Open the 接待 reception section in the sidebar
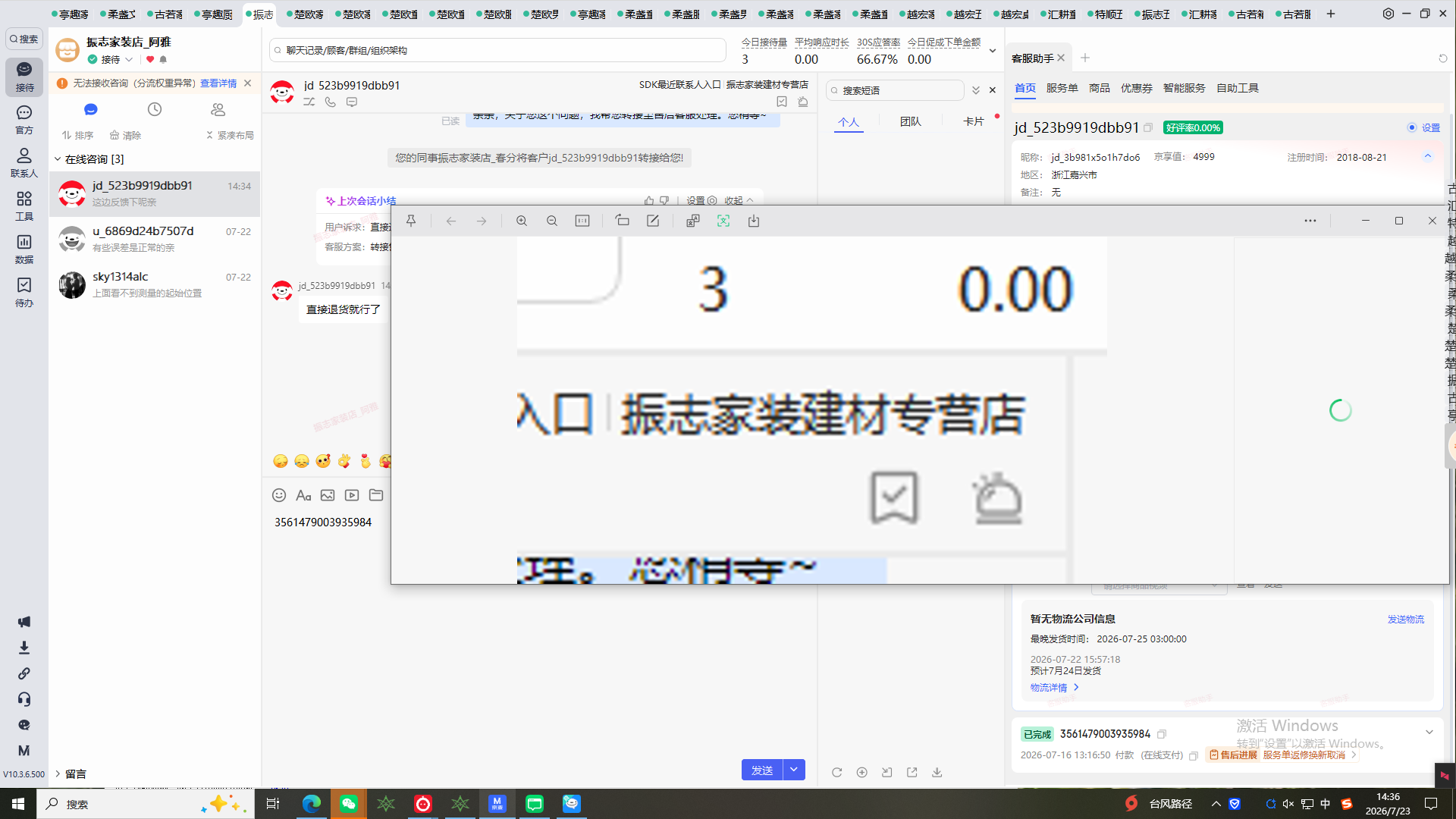1456x819 pixels. [24, 77]
